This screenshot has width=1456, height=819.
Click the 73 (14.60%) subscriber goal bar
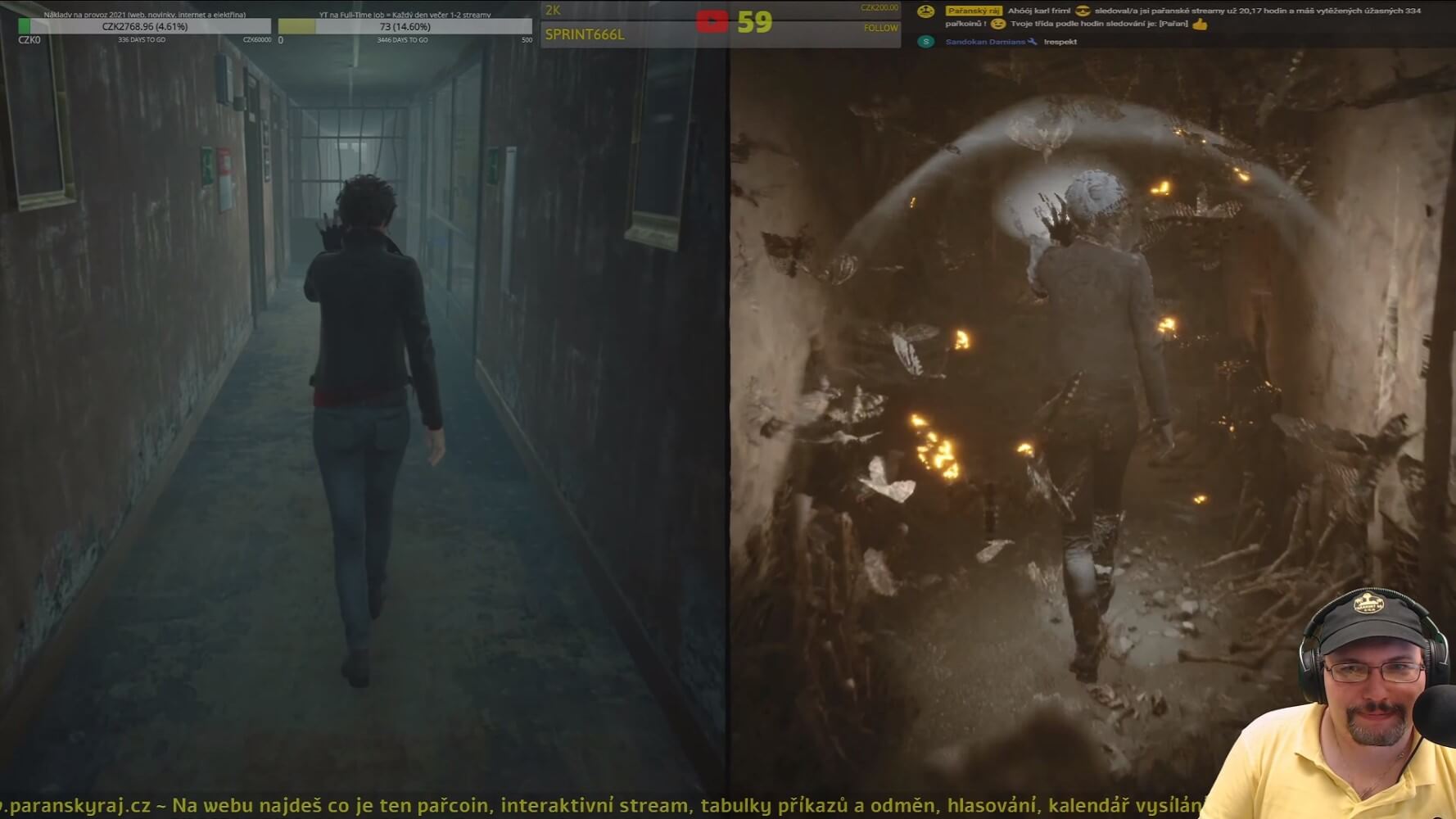pyautogui.click(x=405, y=27)
